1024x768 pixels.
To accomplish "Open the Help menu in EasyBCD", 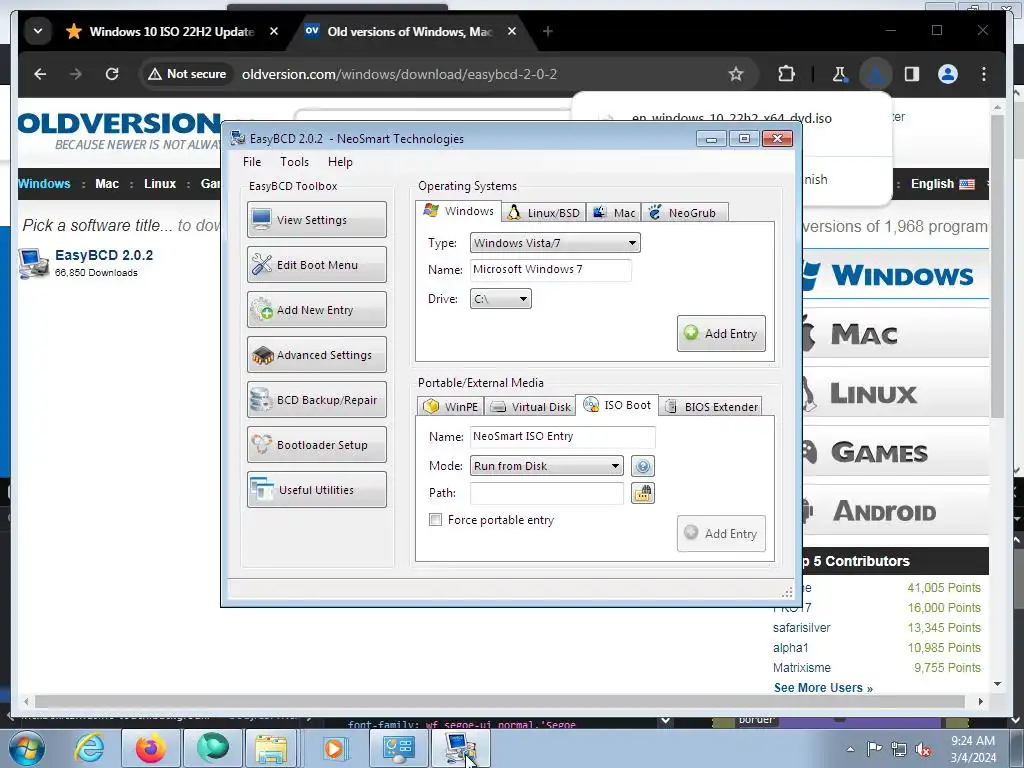I will [340, 162].
